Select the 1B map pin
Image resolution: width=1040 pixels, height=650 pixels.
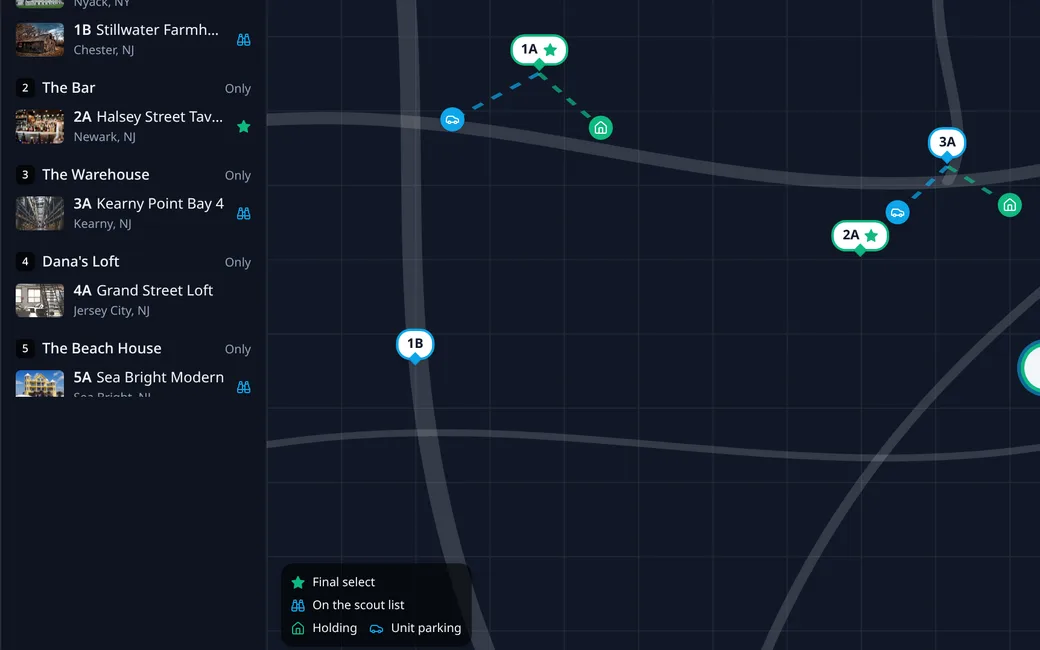415,345
